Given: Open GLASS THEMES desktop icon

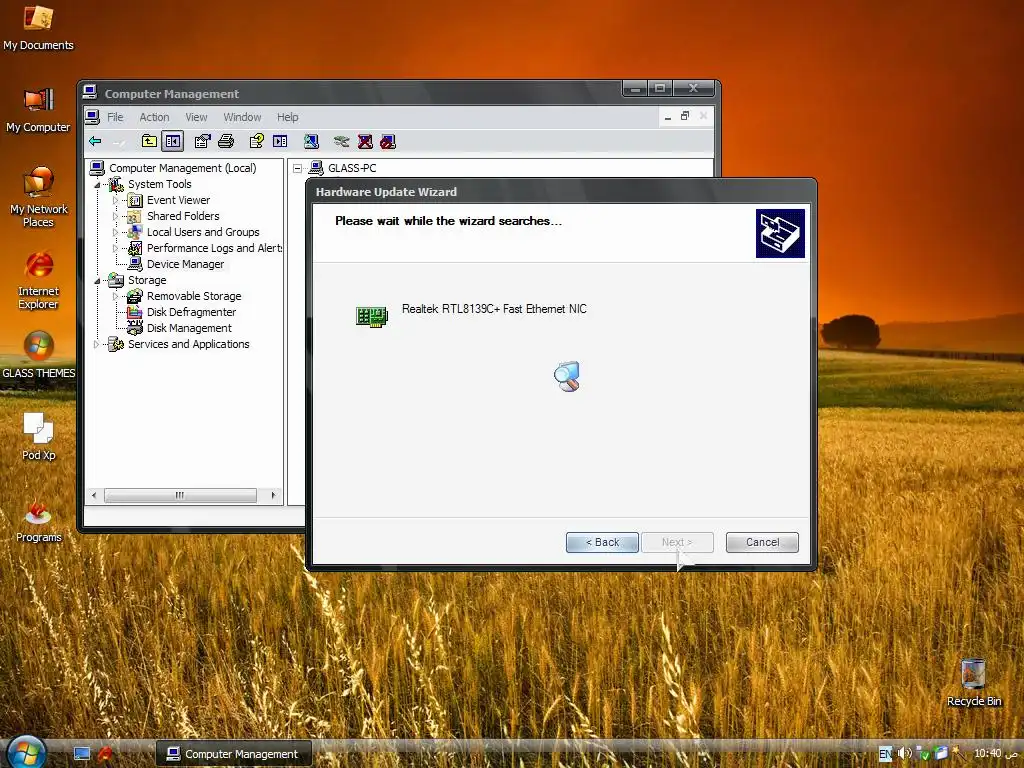Looking at the screenshot, I should tap(38, 355).
